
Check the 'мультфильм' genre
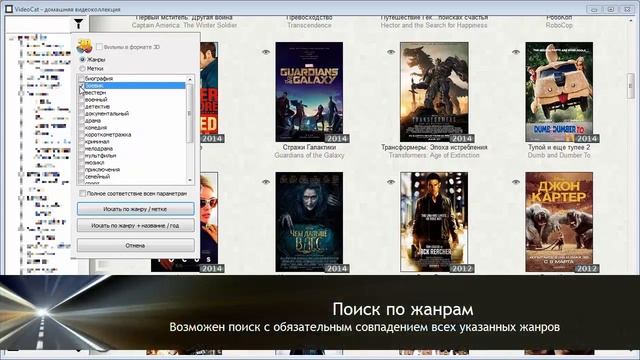pyautogui.click(x=81, y=156)
